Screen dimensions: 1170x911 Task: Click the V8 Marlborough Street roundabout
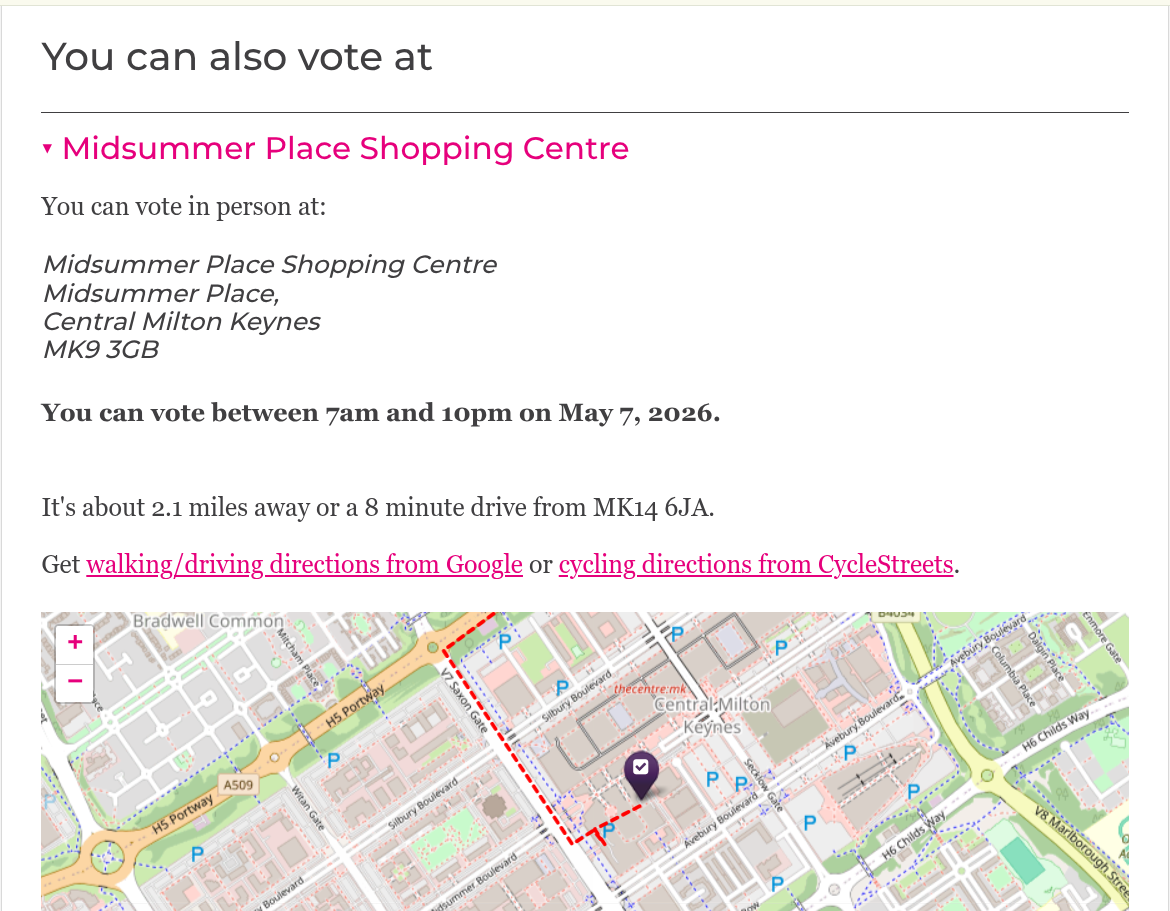point(988,775)
